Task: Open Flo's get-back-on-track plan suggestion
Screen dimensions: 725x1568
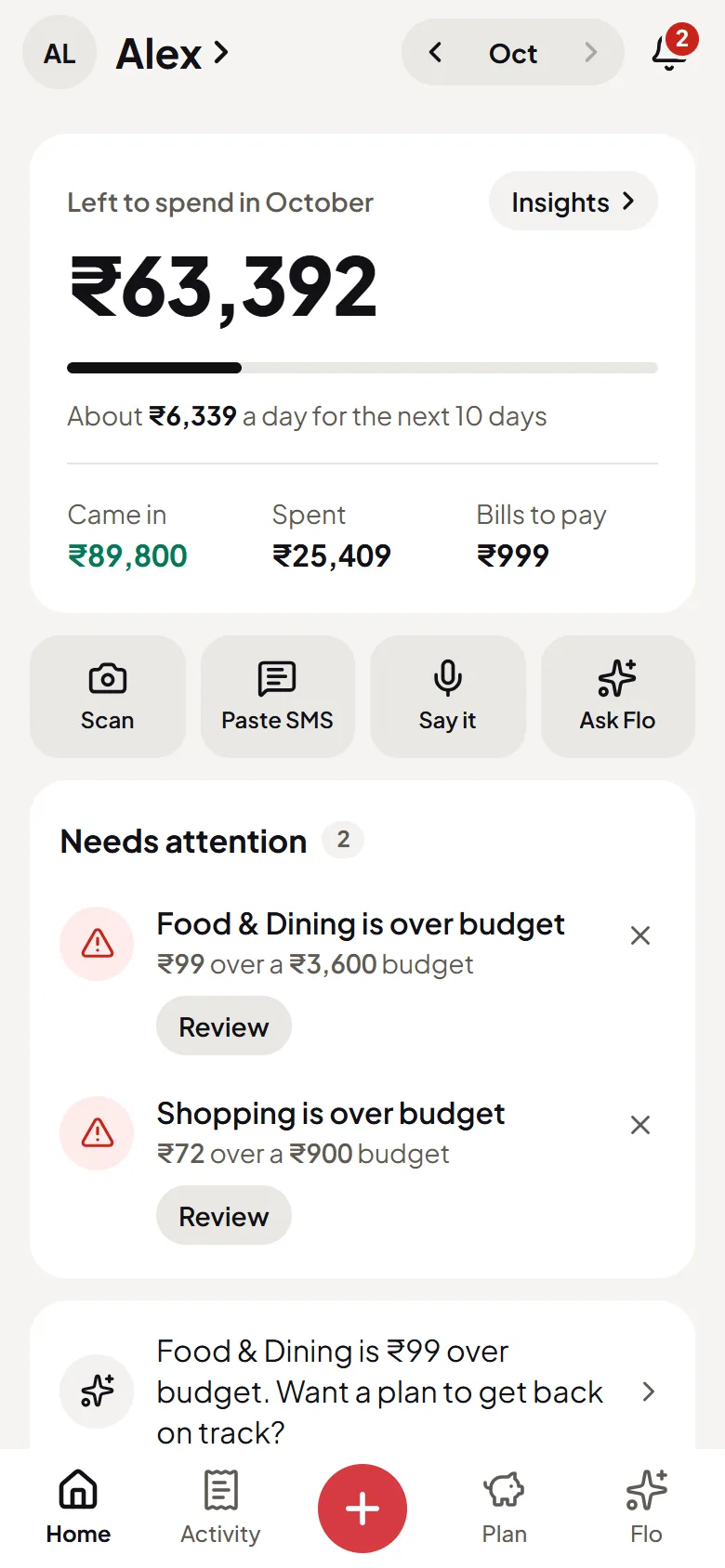Action: [x=362, y=1392]
